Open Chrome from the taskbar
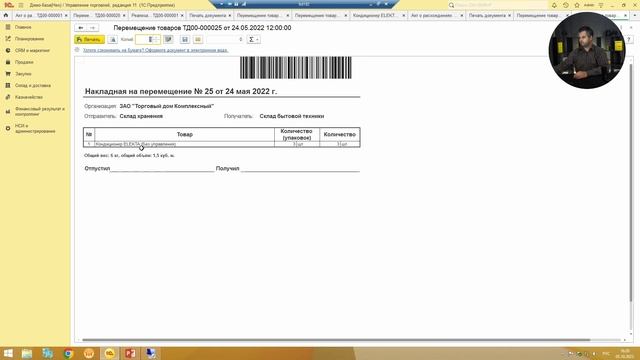 click(x=68, y=353)
